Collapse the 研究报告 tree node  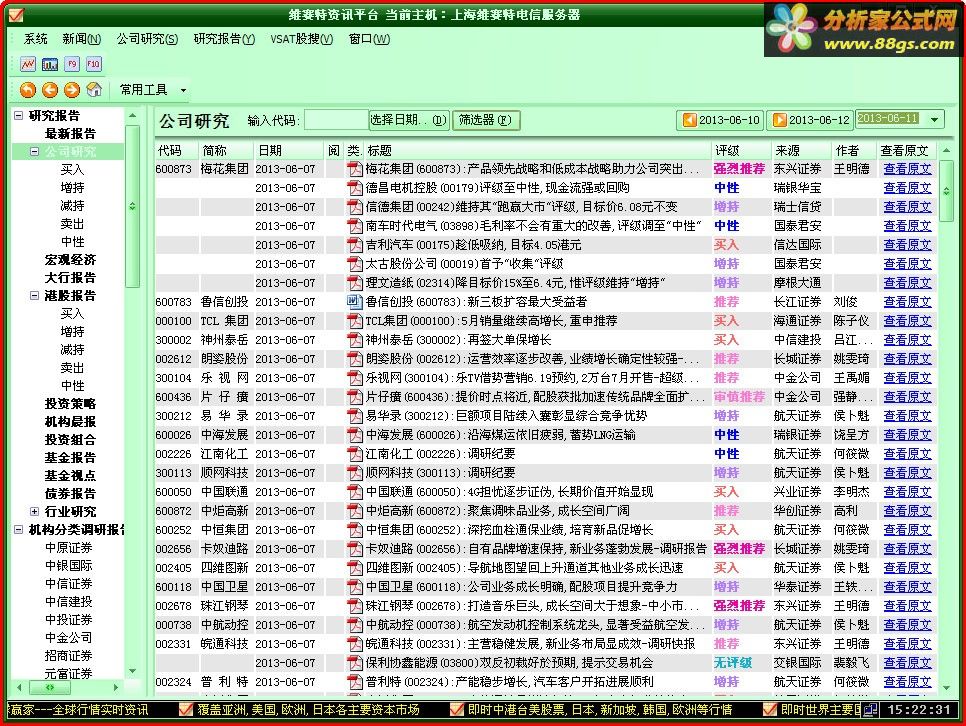[x=18, y=115]
